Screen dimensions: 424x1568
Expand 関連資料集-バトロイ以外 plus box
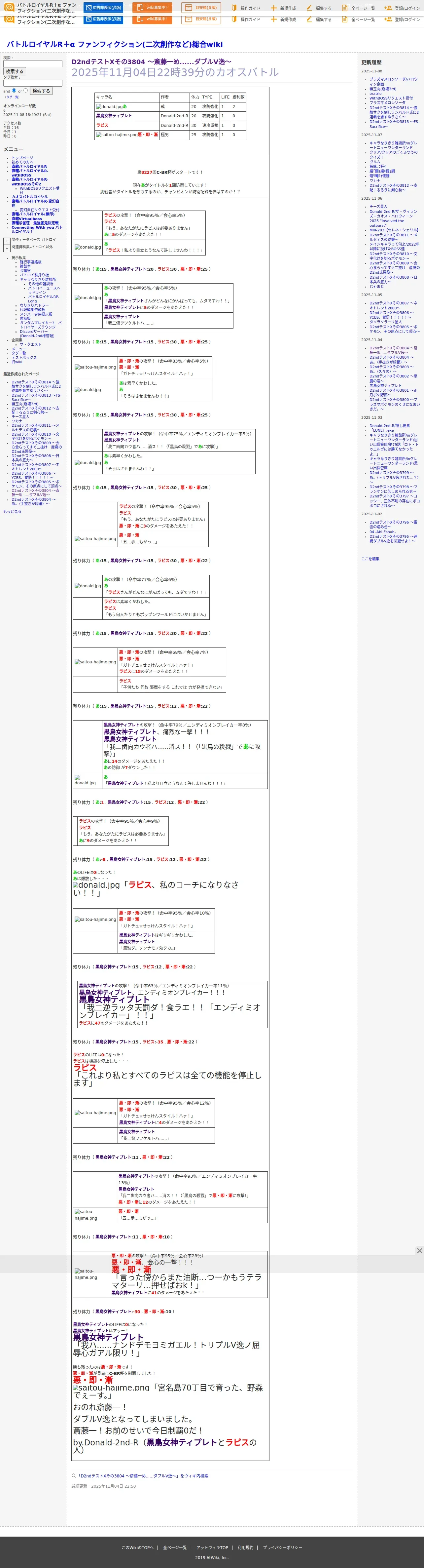tap(7, 248)
